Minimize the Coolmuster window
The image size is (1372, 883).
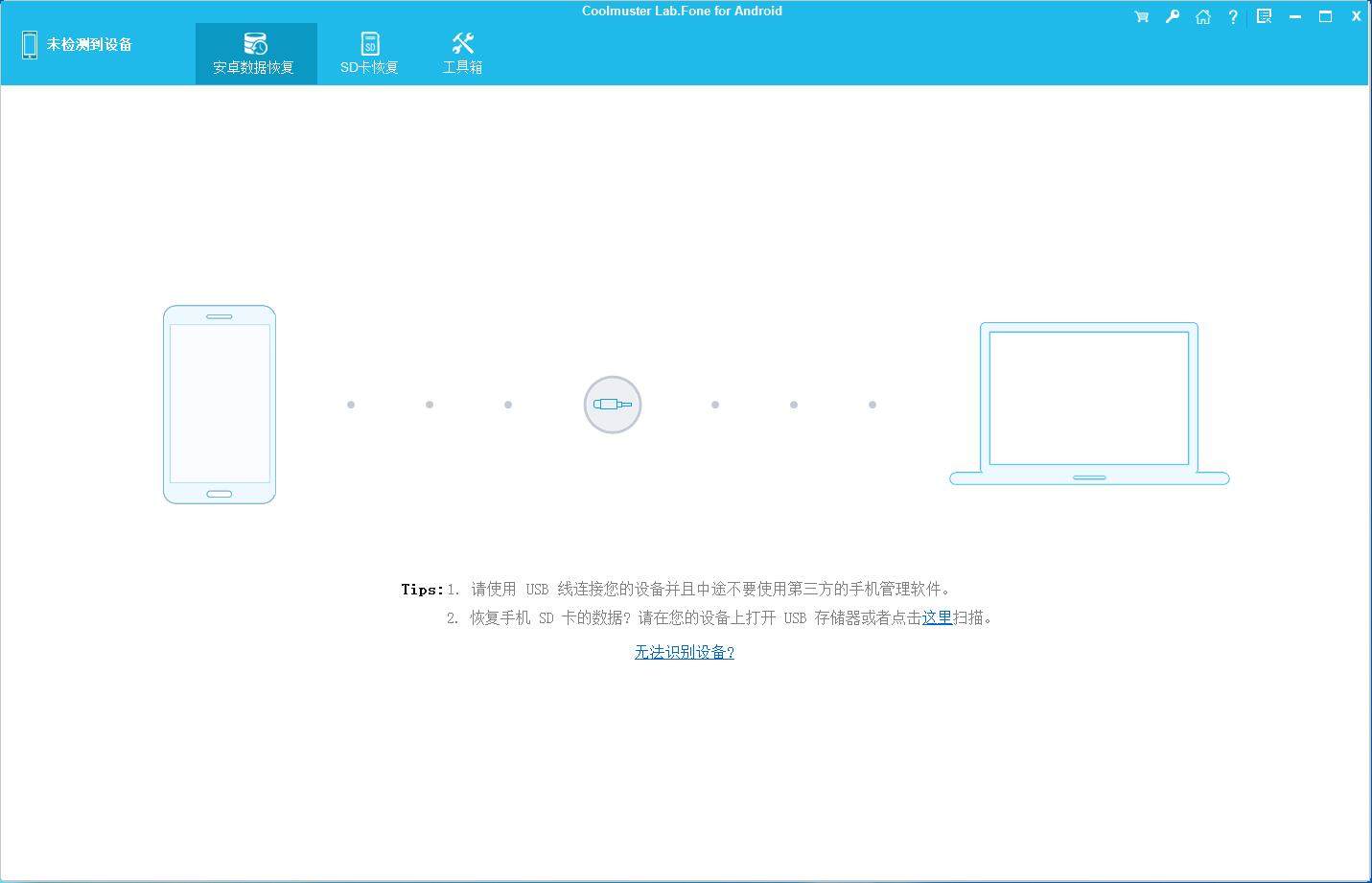click(1295, 16)
